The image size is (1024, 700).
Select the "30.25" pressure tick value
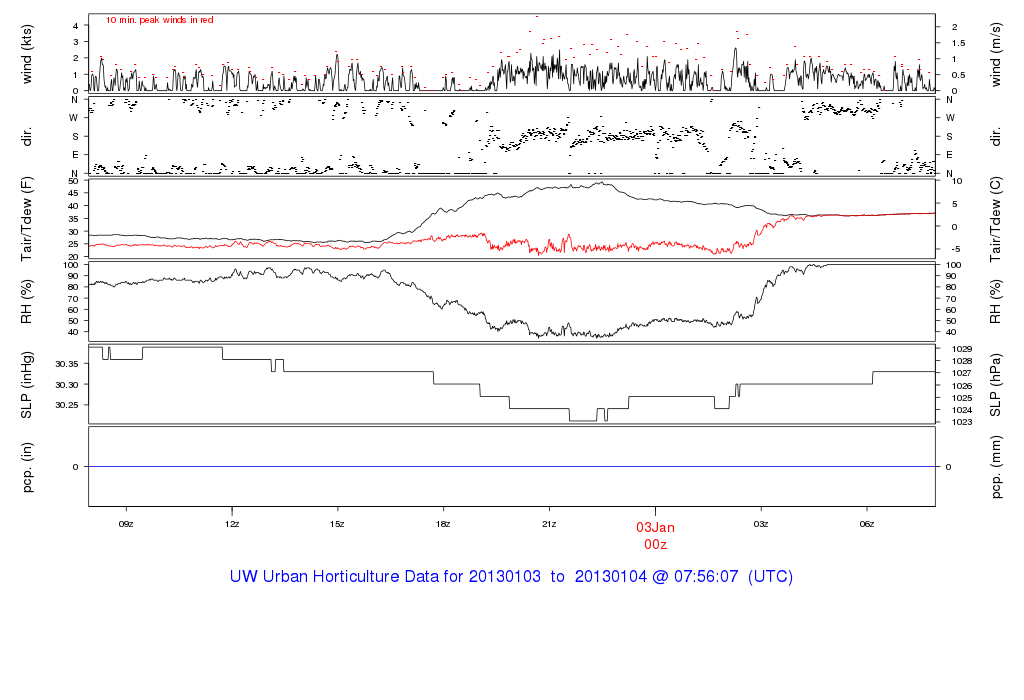67,406
